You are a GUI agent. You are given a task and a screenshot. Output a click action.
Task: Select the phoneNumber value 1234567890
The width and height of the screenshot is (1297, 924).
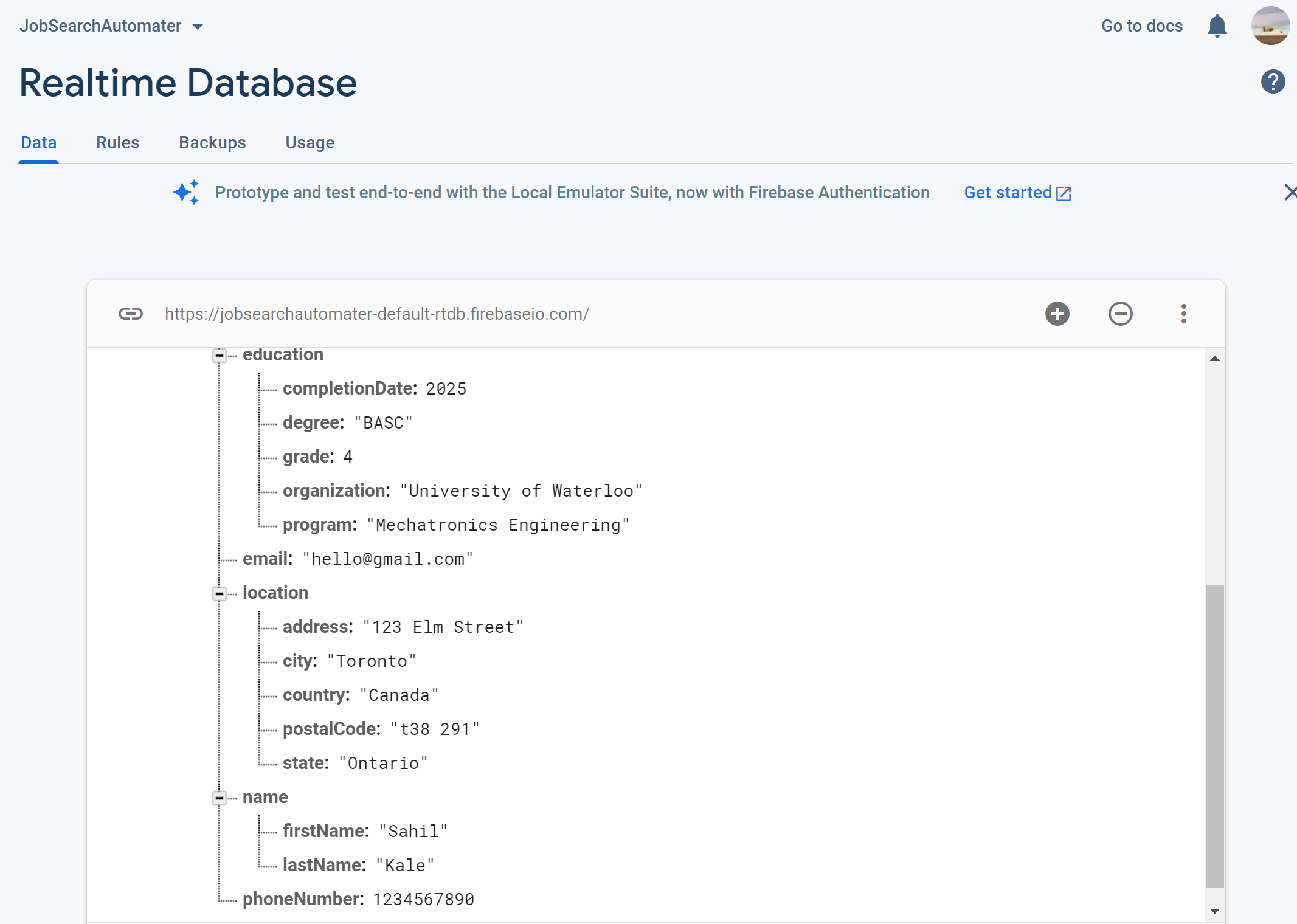[423, 899]
